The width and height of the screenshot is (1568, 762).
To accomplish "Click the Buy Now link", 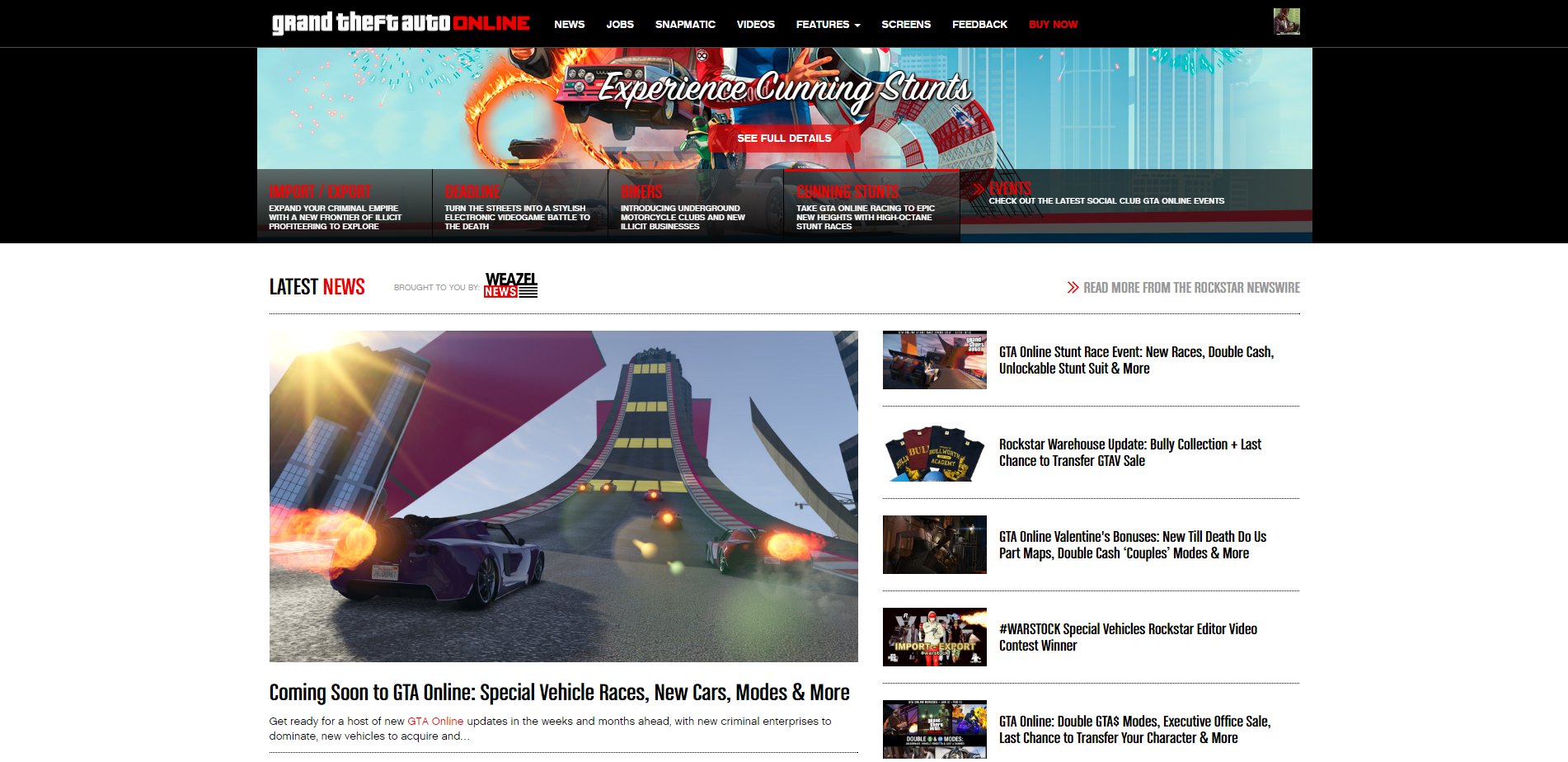I will (x=1053, y=25).
